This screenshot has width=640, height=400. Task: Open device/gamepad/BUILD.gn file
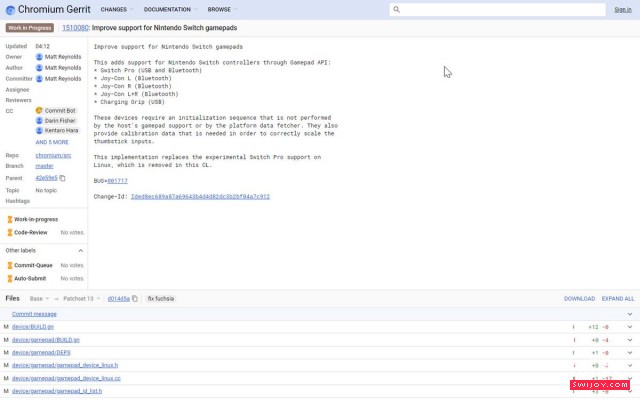coord(46,340)
